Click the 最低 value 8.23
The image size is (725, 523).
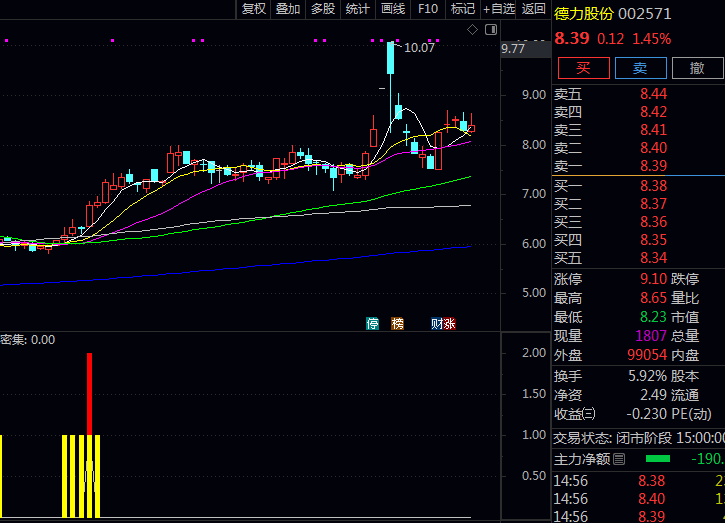point(653,317)
